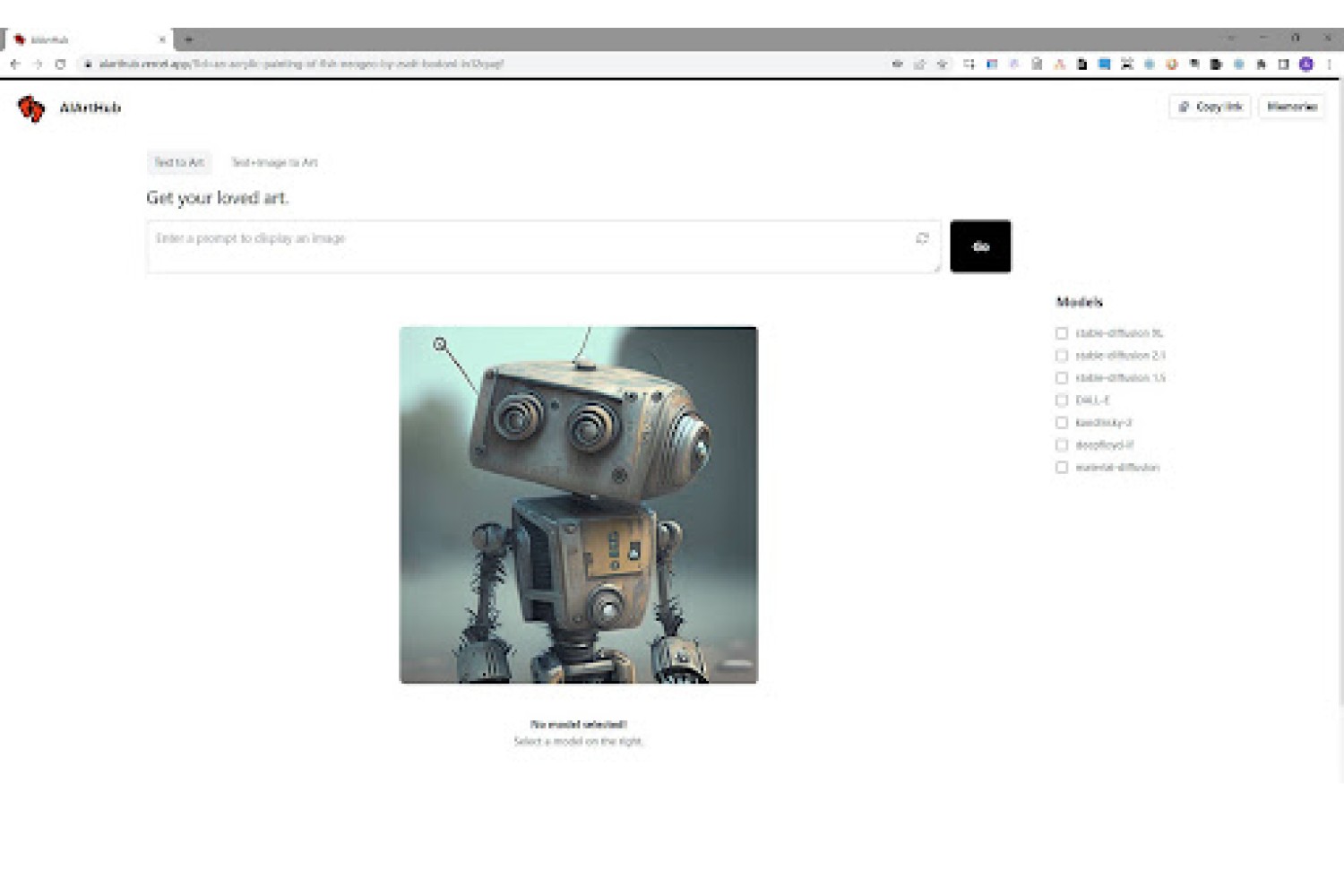The height and width of the screenshot is (896, 1344).
Task: Bookmark this page with star icon
Action: pyautogui.click(x=942, y=65)
